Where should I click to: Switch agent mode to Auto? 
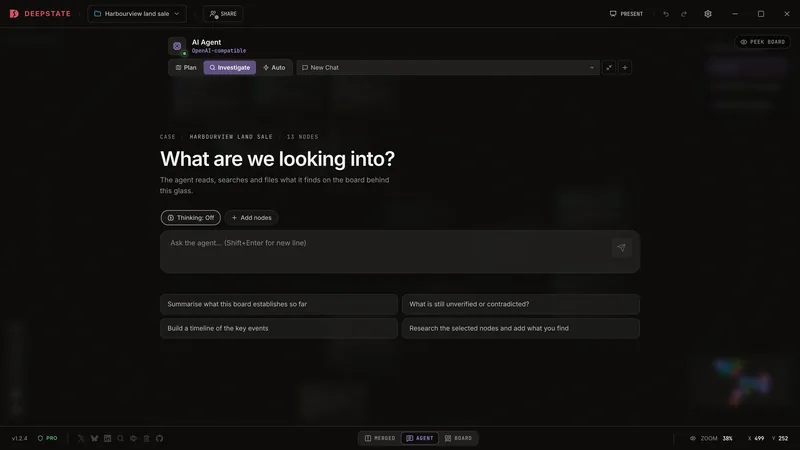click(x=274, y=67)
